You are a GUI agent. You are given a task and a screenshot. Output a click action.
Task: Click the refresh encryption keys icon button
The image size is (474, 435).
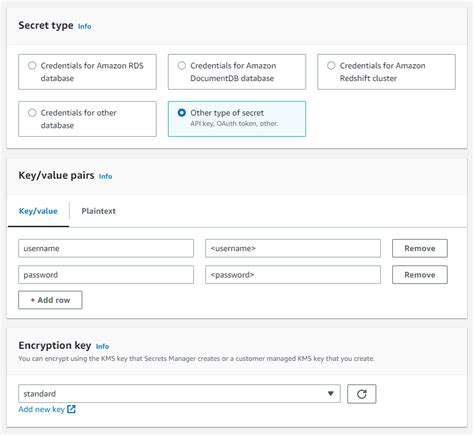362,394
